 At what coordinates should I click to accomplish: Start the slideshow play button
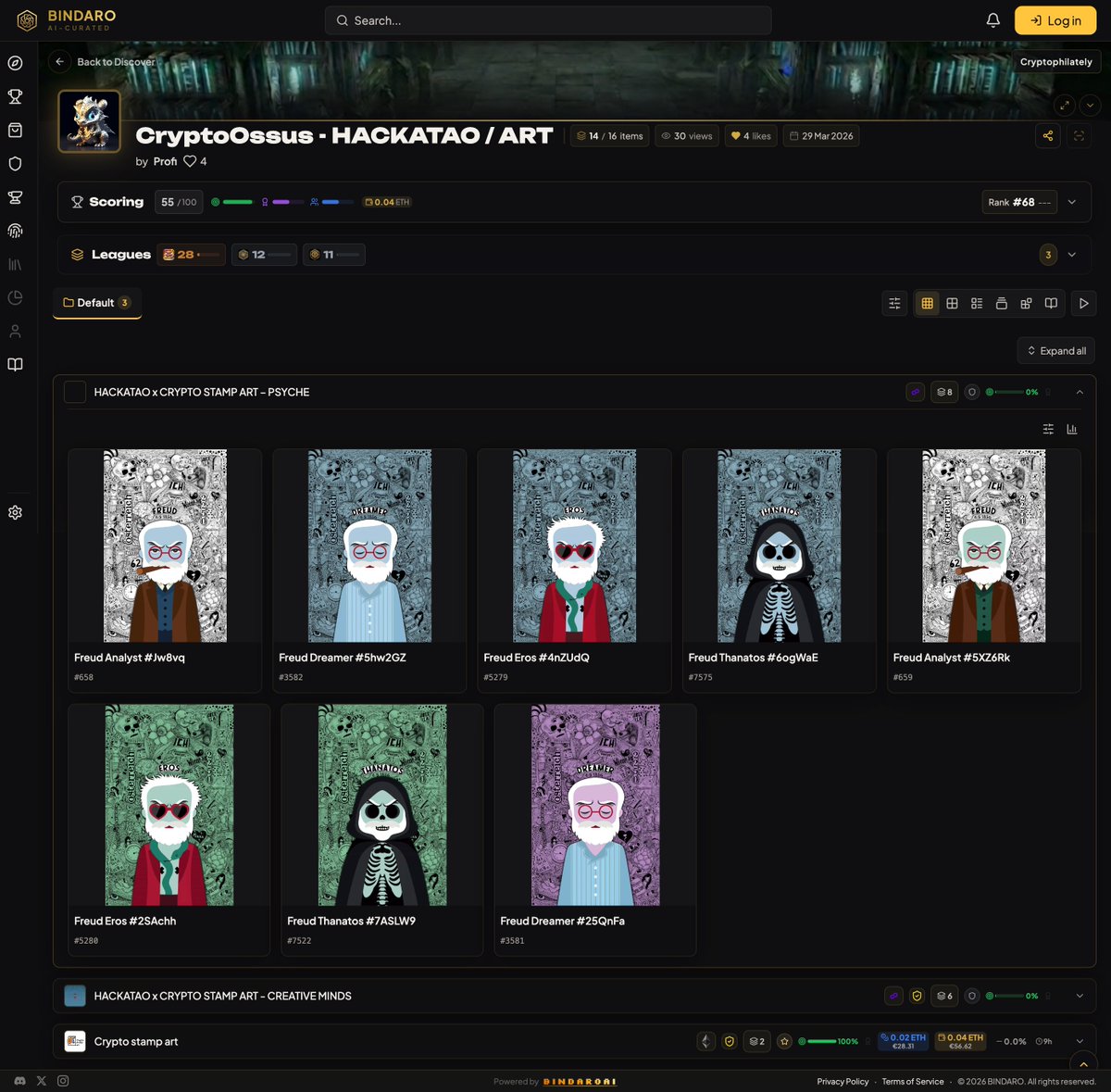tap(1084, 303)
